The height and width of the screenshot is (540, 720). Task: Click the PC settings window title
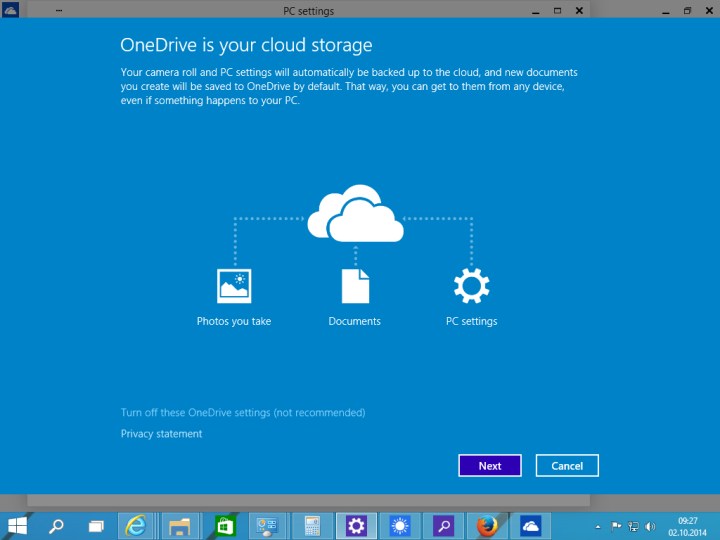tap(309, 11)
